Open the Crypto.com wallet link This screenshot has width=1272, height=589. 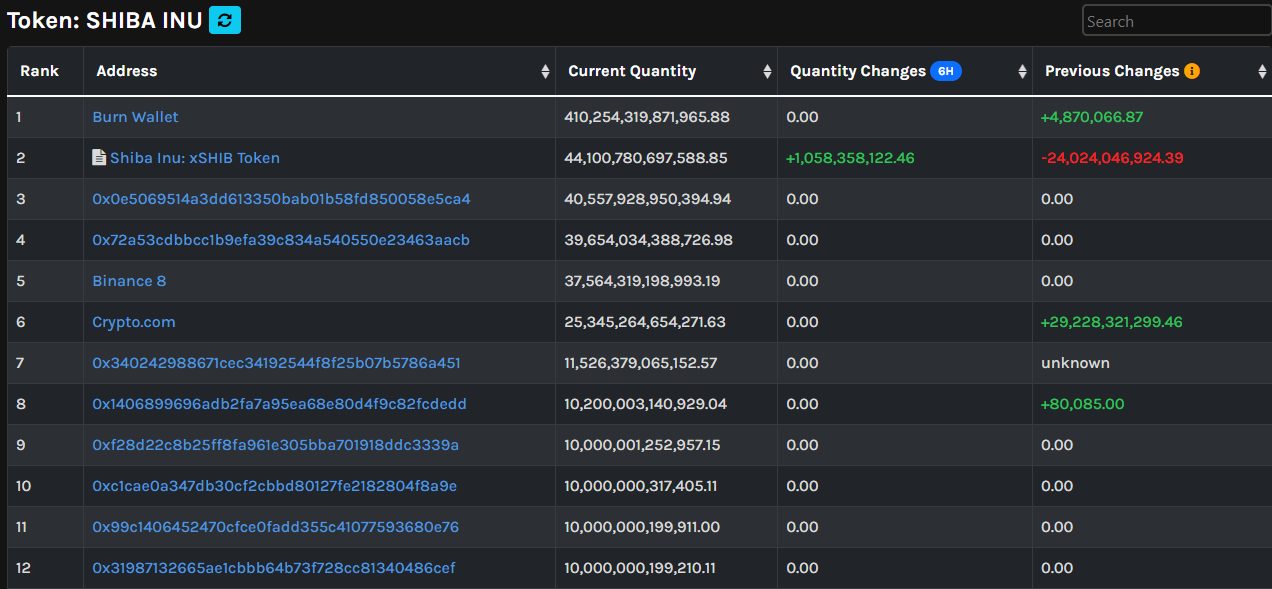pyautogui.click(x=134, y=322)
